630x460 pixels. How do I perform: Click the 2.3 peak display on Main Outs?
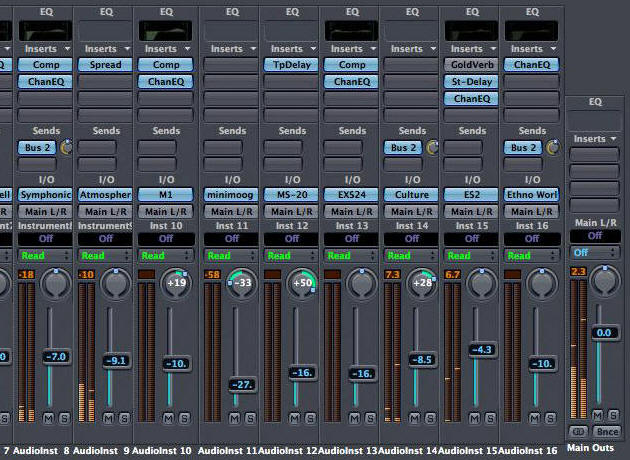[579, 272]
